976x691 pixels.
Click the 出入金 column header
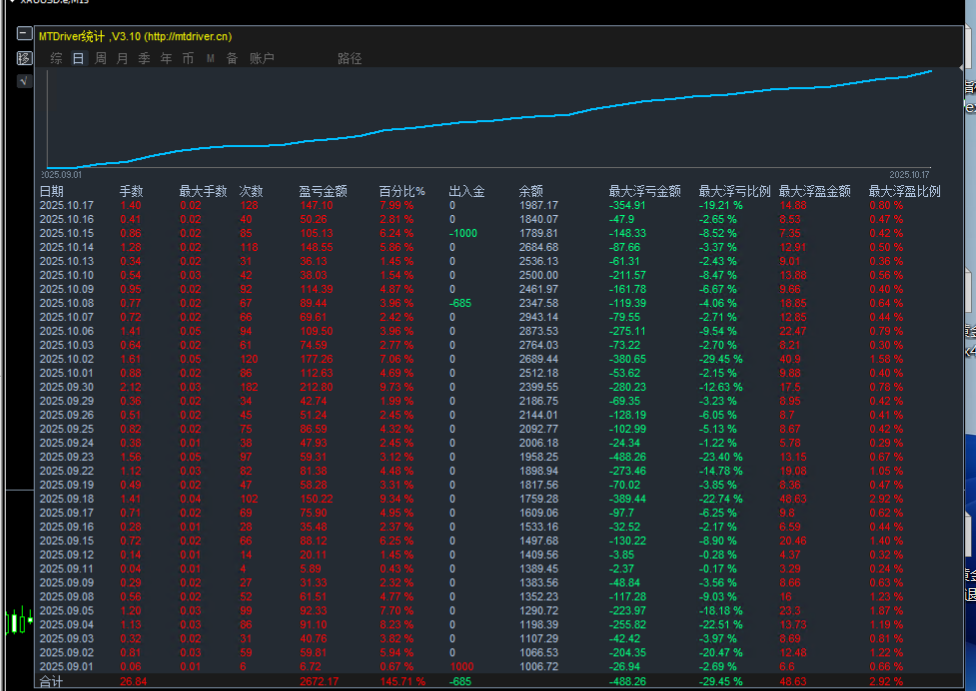(467, 191)
